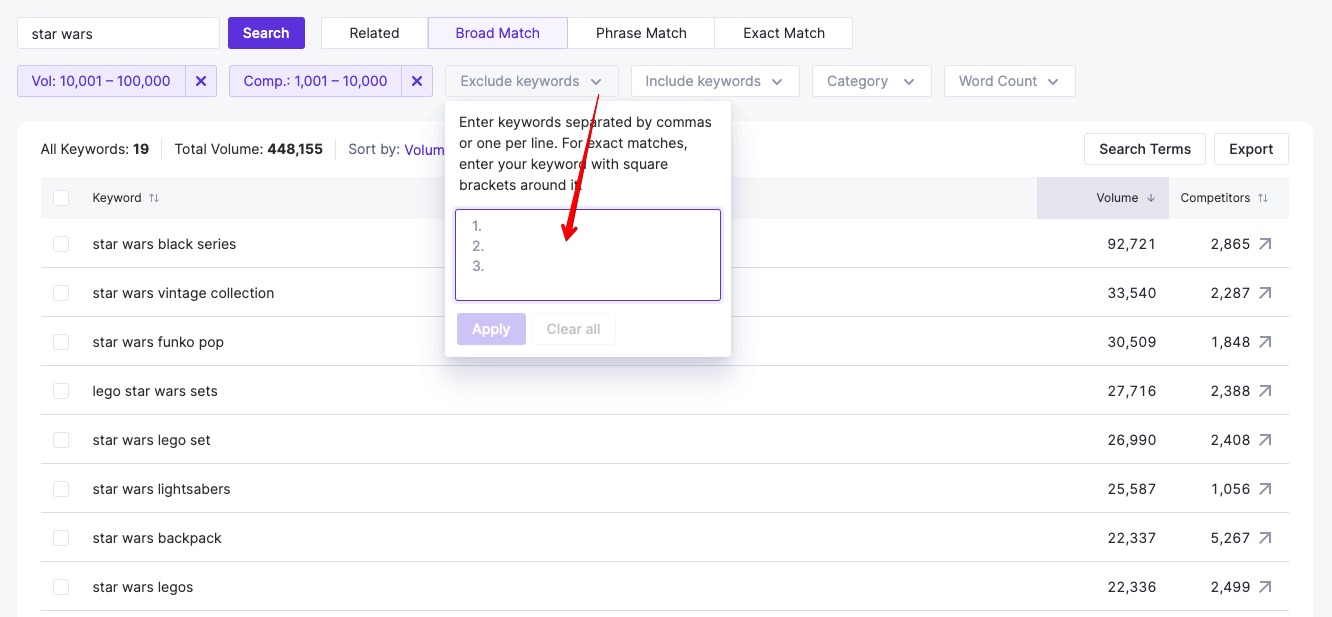Click the volume value 33,540
The width and height of the screenshot is (1332, 617).
[1132, 293]
